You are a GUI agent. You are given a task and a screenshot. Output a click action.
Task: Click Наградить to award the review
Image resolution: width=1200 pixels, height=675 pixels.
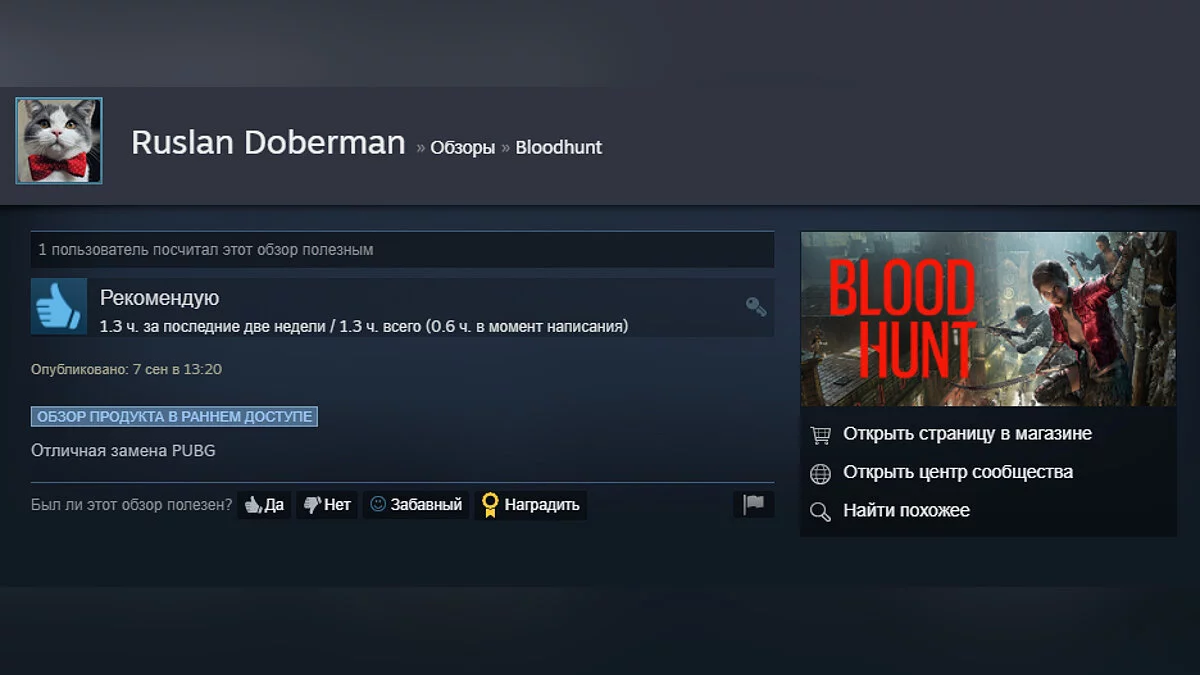click(531, 505)
